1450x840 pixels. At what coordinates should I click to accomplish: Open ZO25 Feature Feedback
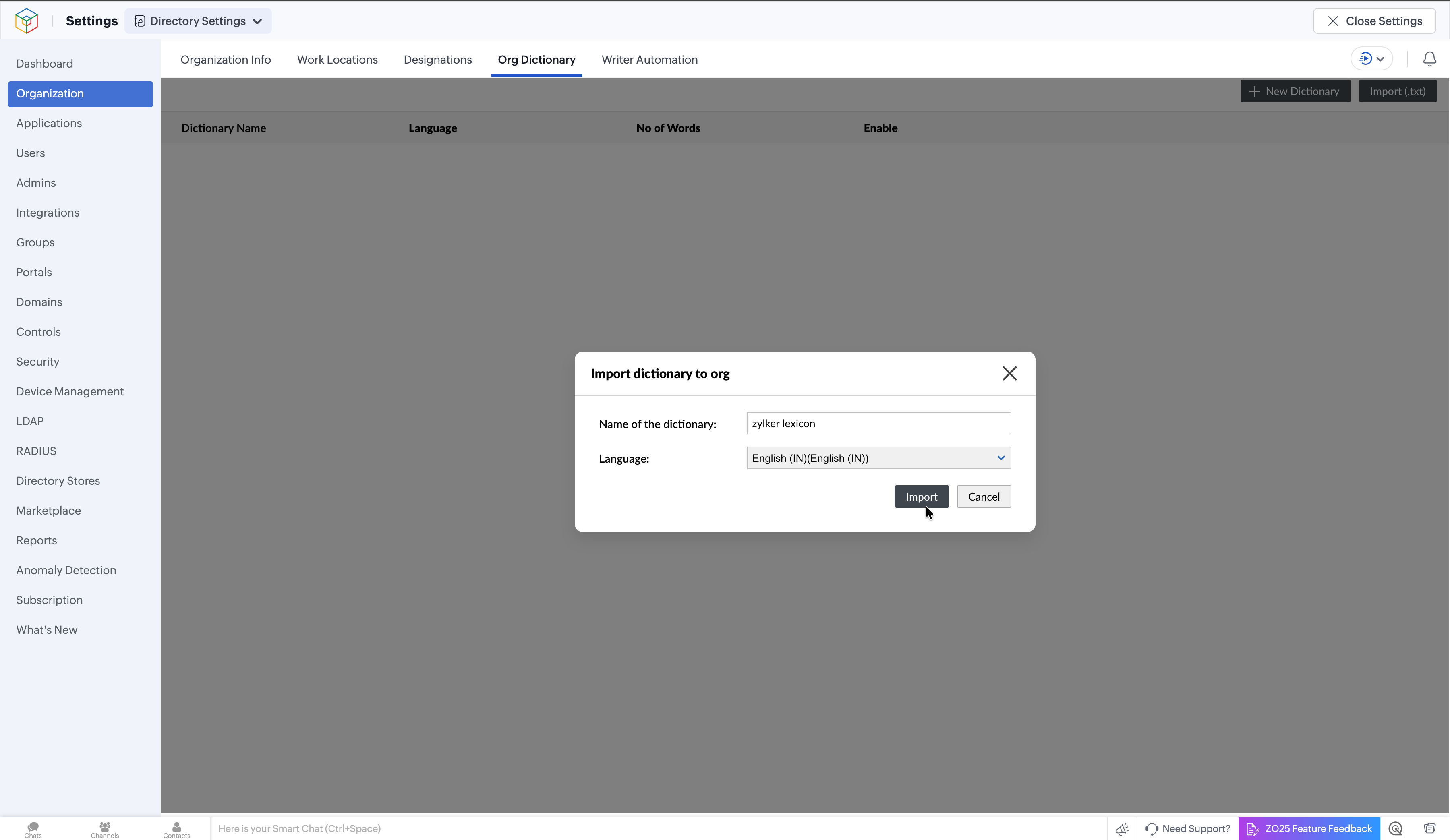point(1309,828)
